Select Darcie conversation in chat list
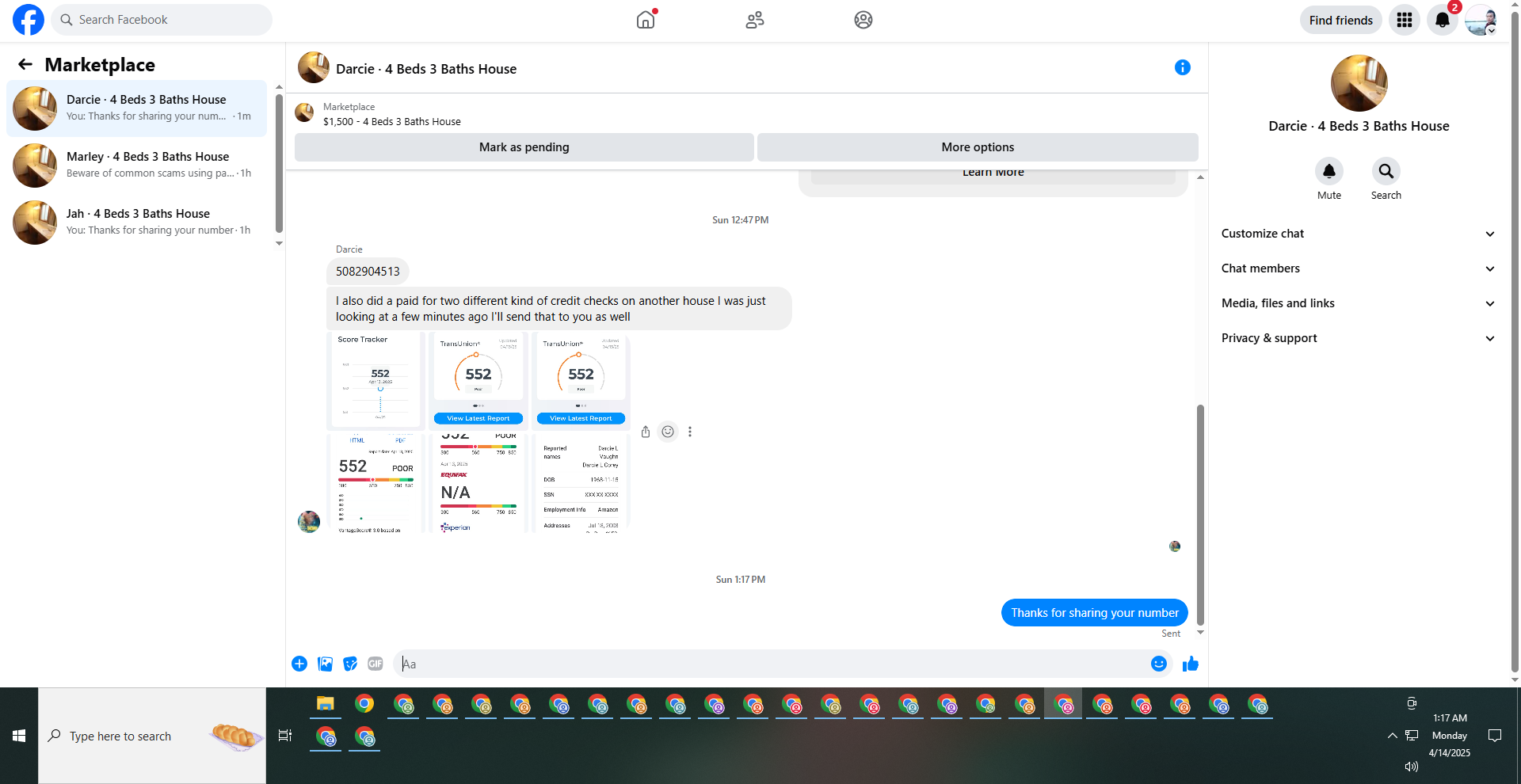Viewport: 1521px width, 784px height. coord(137,108)
